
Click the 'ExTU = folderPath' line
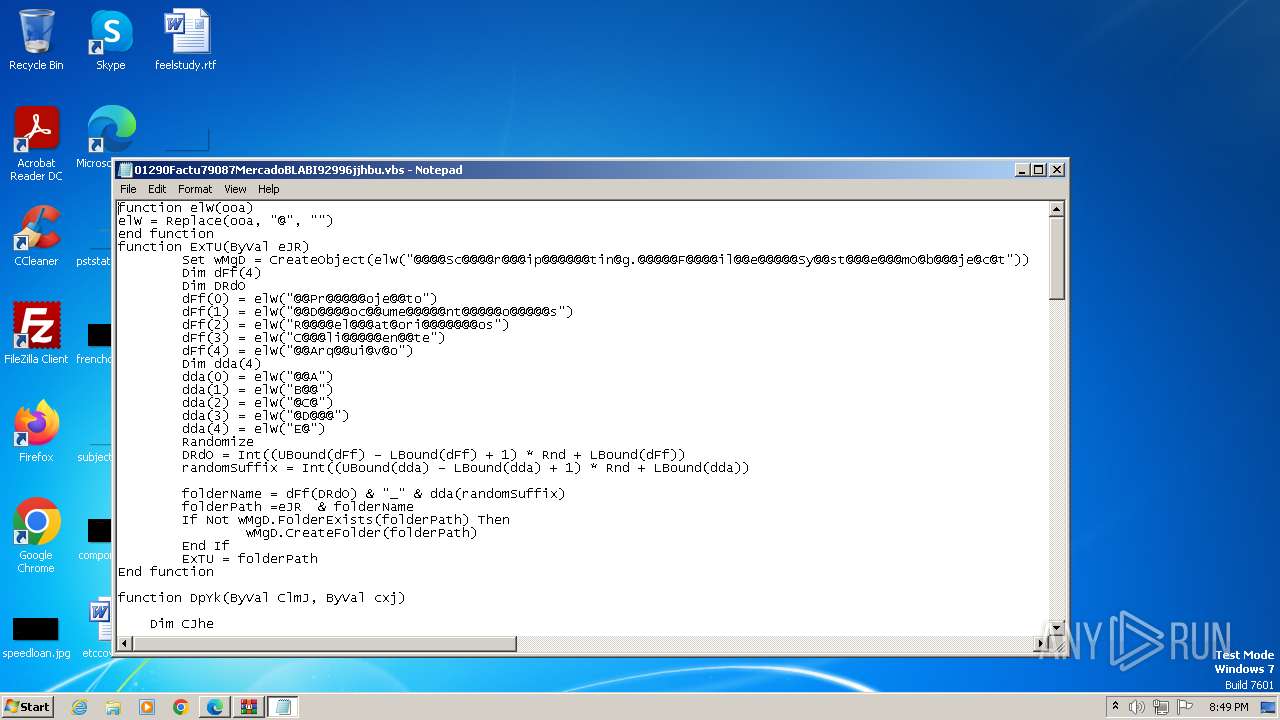click(249, 559)
